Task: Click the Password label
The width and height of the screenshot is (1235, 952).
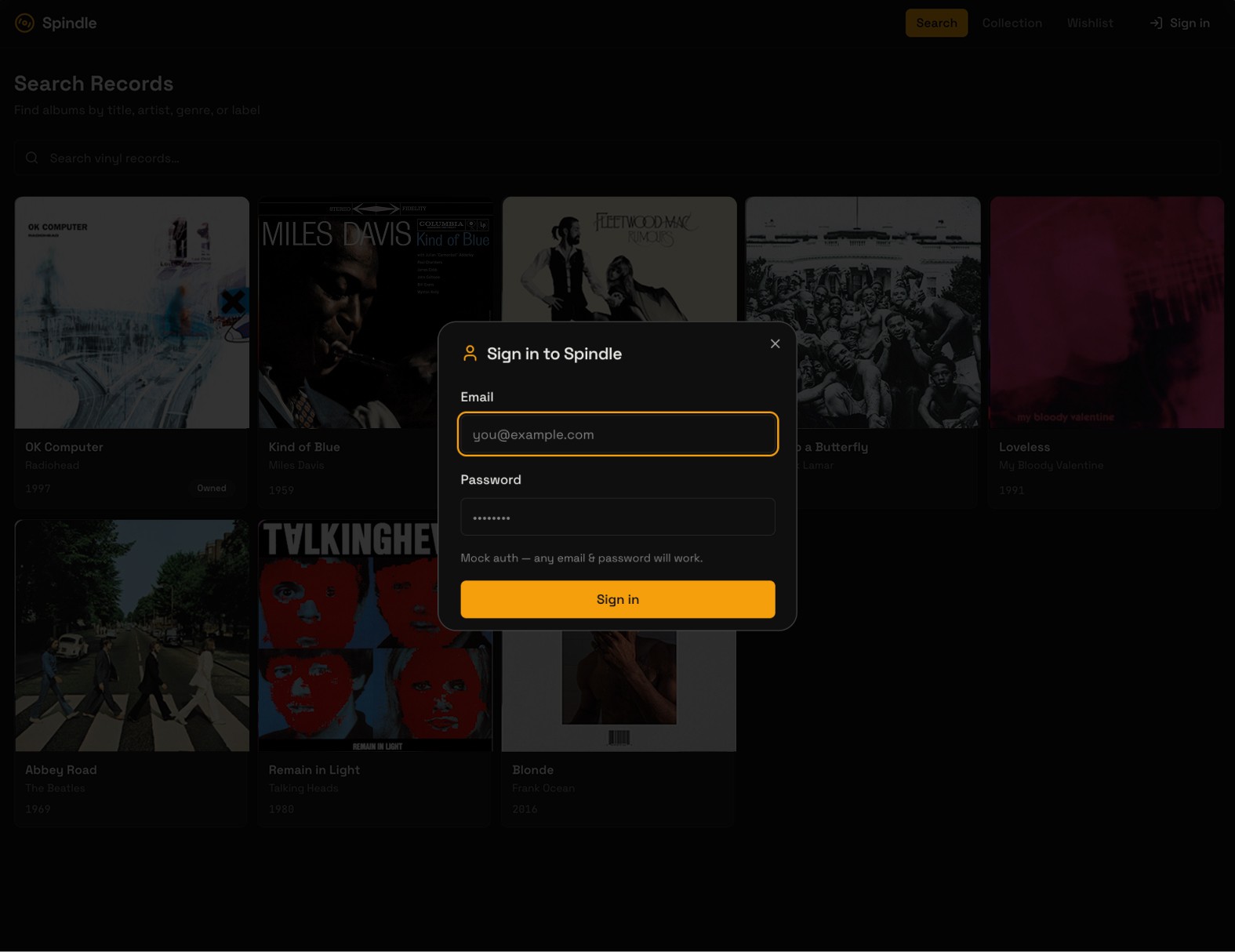Action: (491, 479)
